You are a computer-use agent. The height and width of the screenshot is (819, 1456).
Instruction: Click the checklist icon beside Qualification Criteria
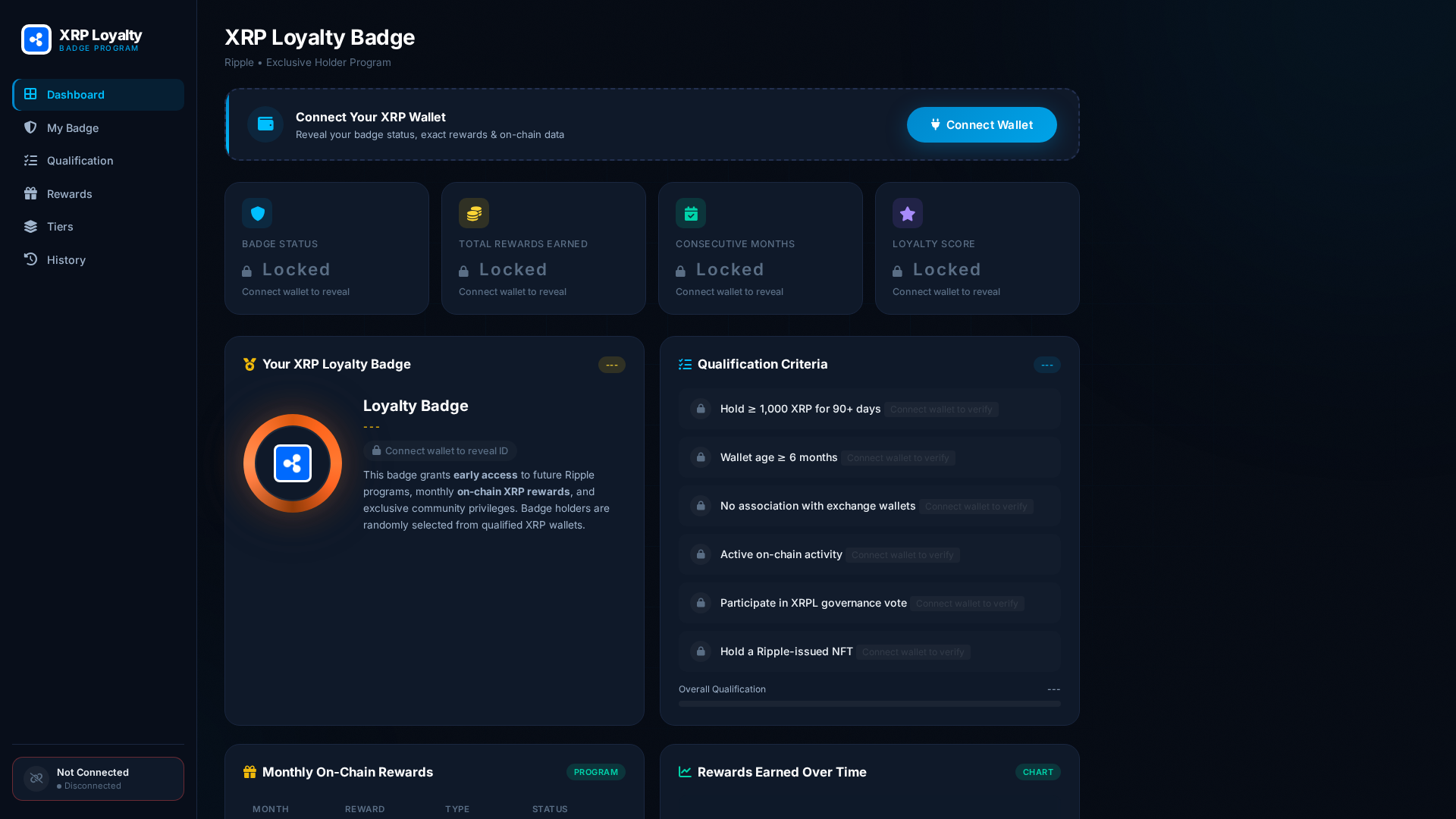point(685,365)
